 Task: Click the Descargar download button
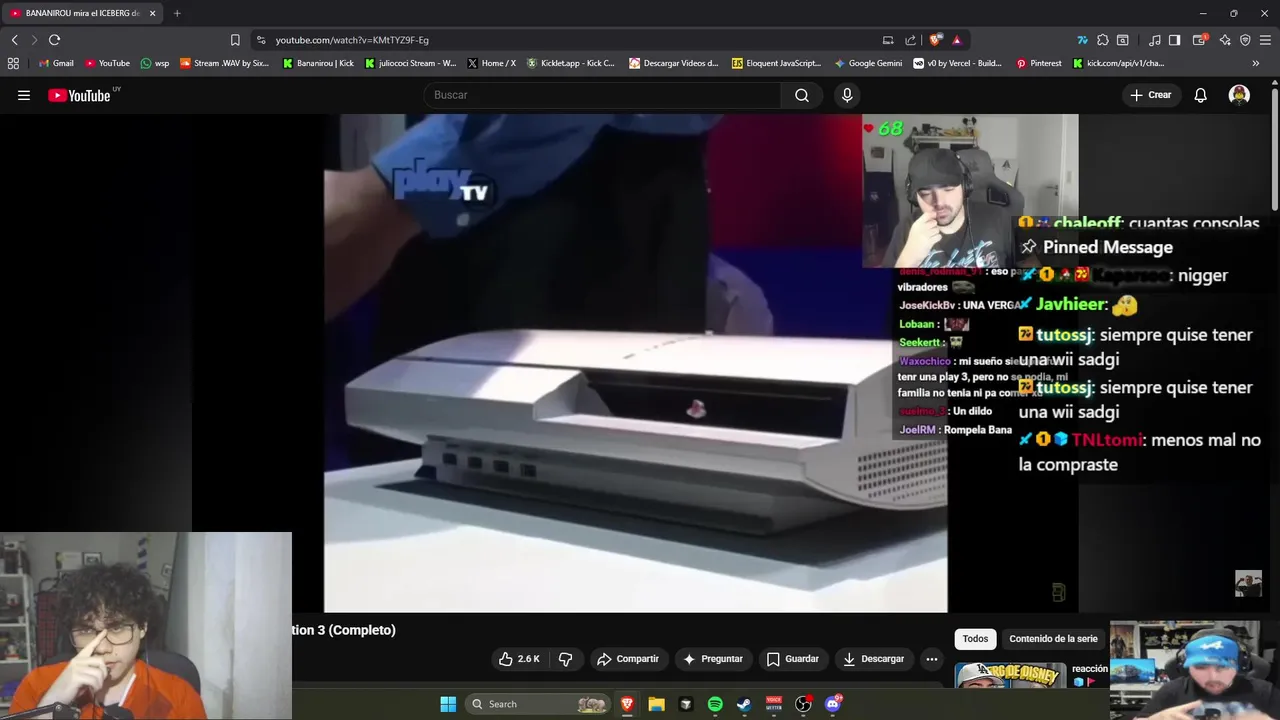[874, 659]
